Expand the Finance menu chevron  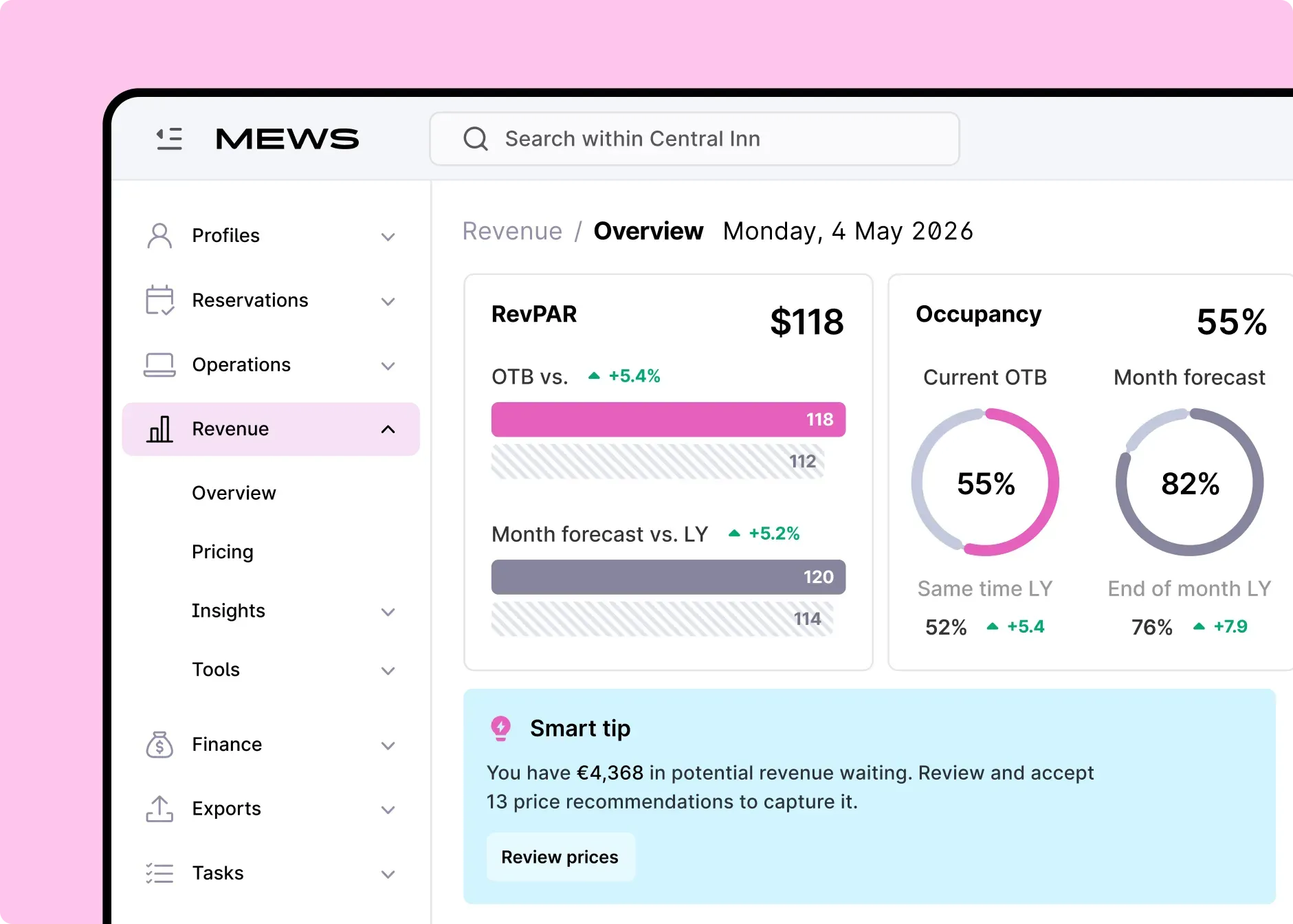coord(388,745)
